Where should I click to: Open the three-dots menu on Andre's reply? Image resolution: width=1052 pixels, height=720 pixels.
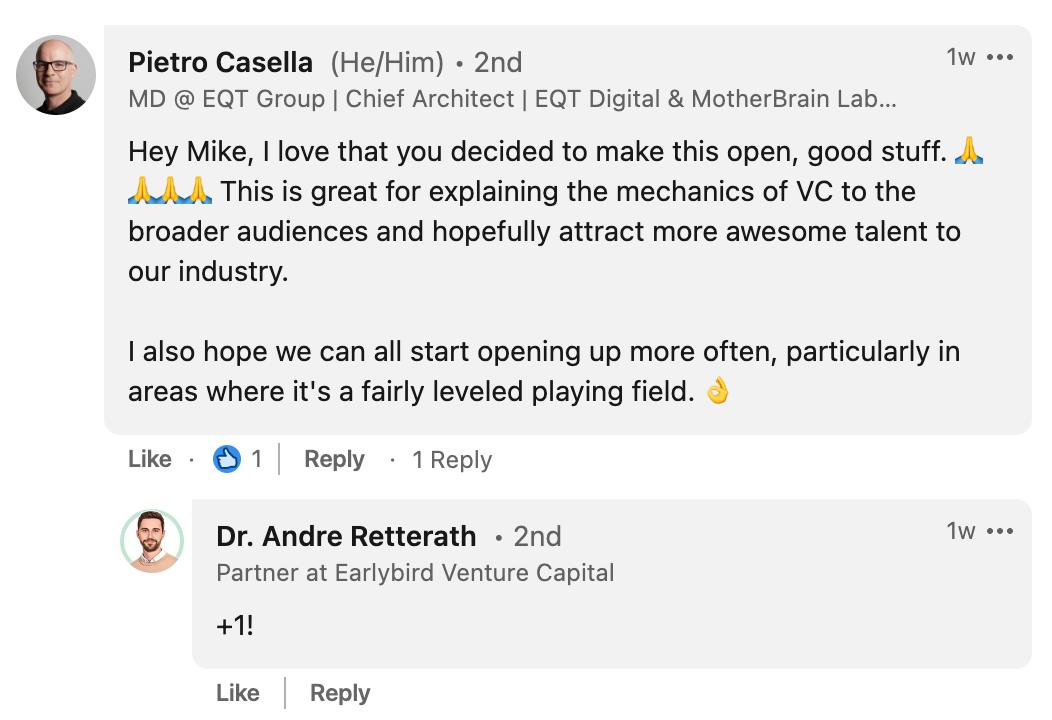click(1000, 531)
